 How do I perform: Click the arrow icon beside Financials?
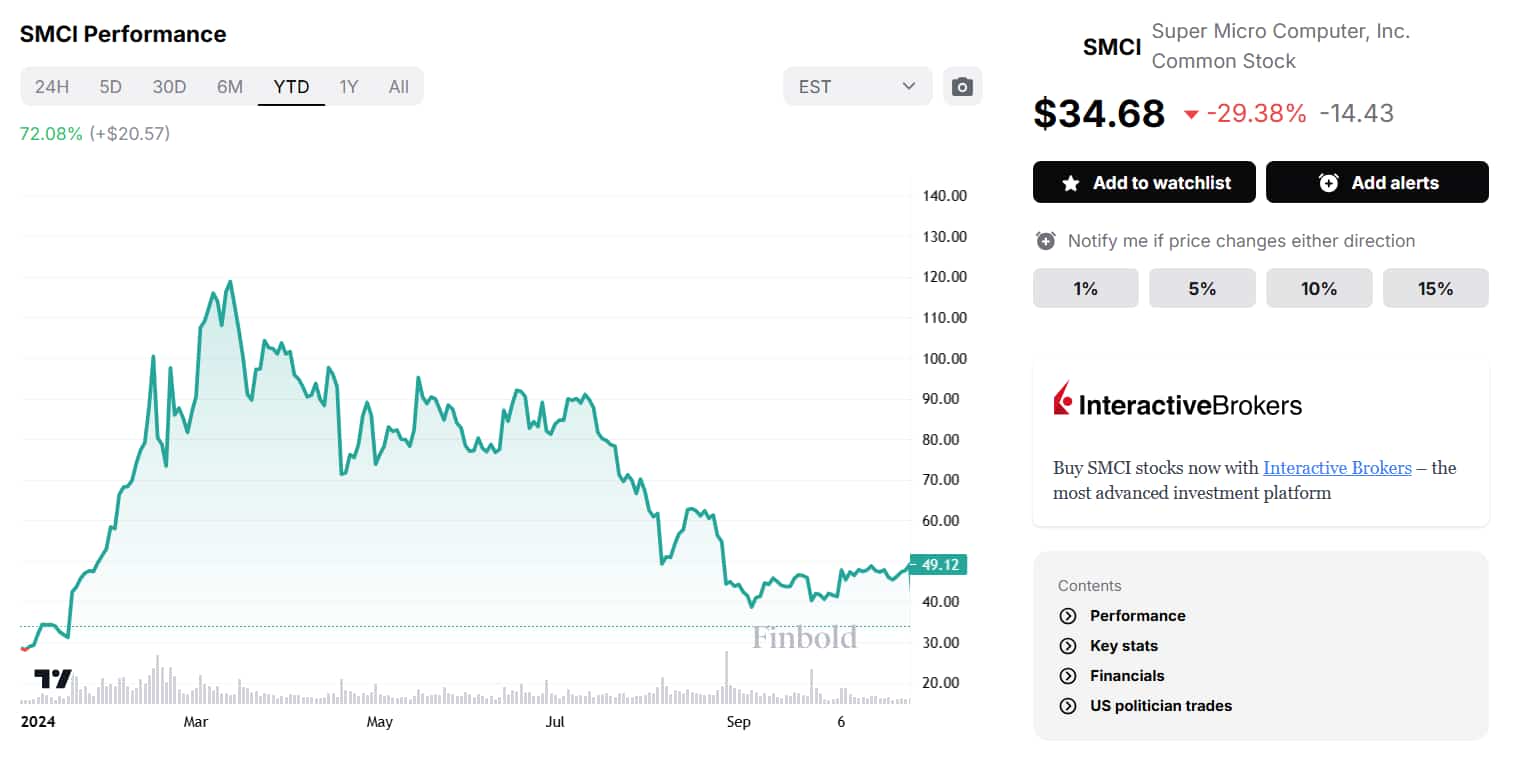pos(1068,676)
